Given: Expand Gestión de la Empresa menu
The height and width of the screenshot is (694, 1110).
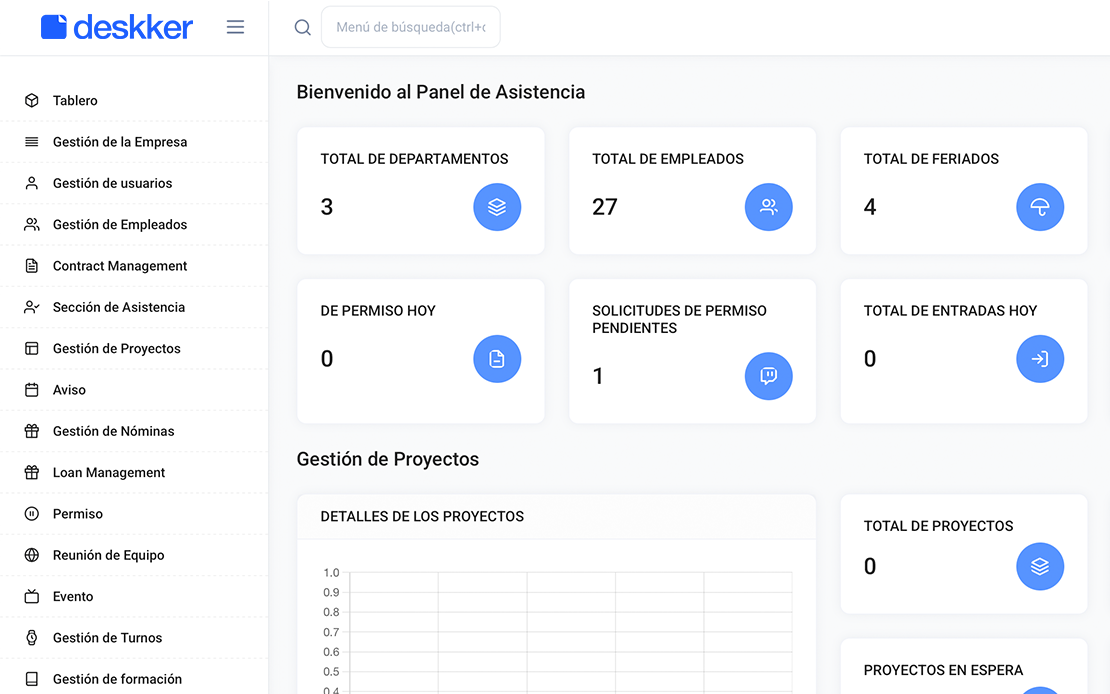Looking at the screenshot, I should click(134, 142).
